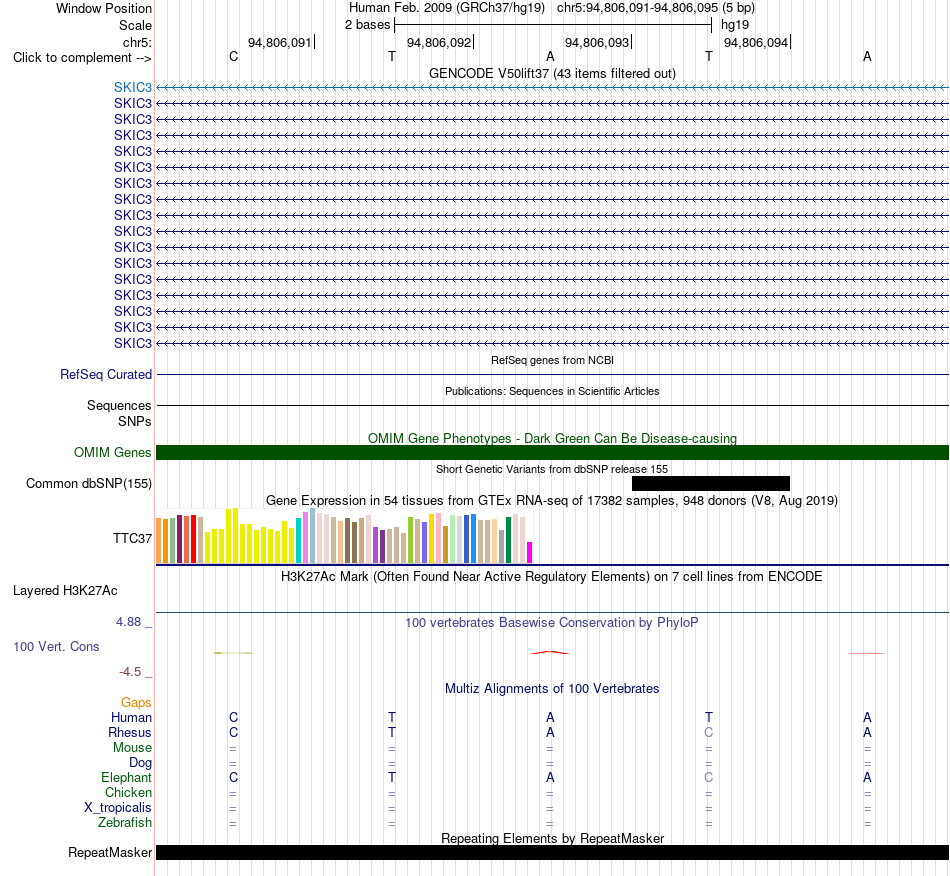Click the chr5: ruler label
Screen dimensions: 950x876
pos(137,42)
